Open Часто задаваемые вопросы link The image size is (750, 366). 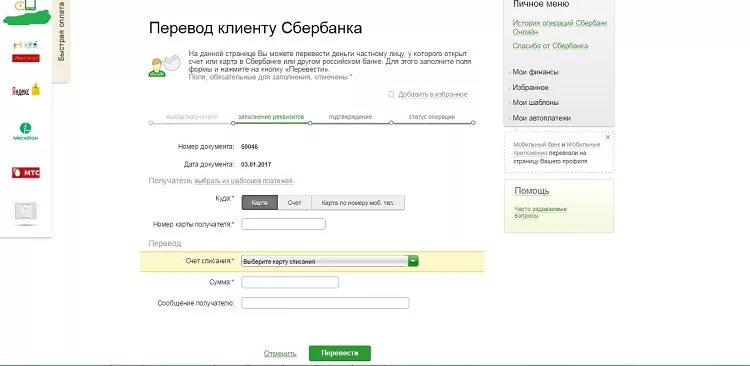point(540,212)
